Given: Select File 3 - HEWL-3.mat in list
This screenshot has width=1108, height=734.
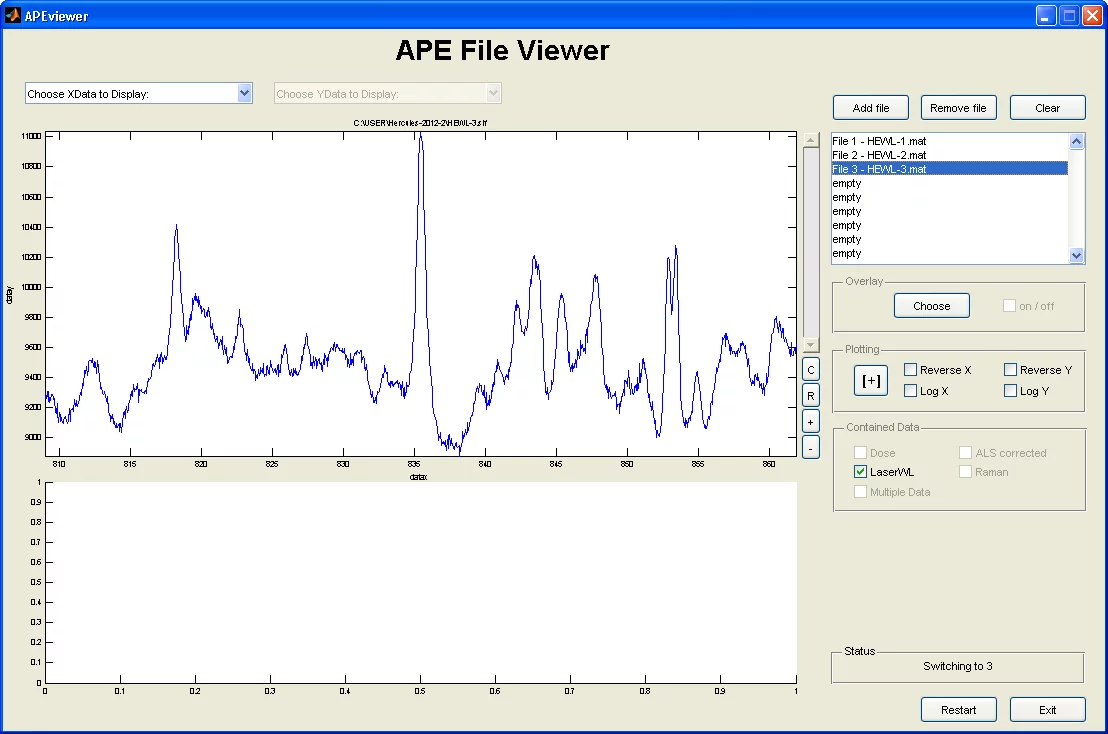Looking at the screenshot, I should (950, 169).
